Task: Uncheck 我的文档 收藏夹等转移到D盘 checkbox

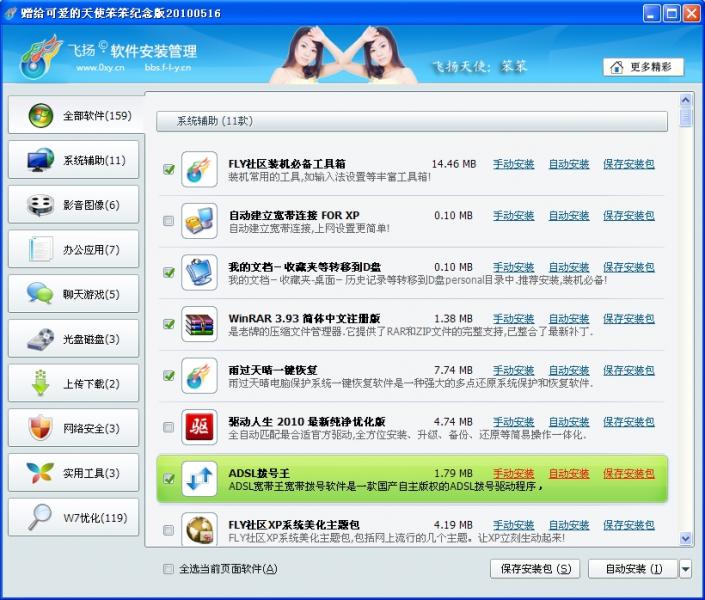Action: coord(169,273)
